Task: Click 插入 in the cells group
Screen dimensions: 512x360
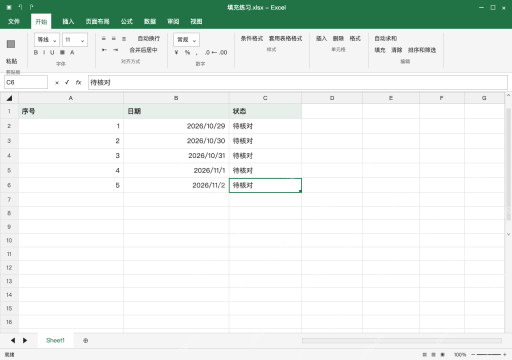Action: [321, 39]
